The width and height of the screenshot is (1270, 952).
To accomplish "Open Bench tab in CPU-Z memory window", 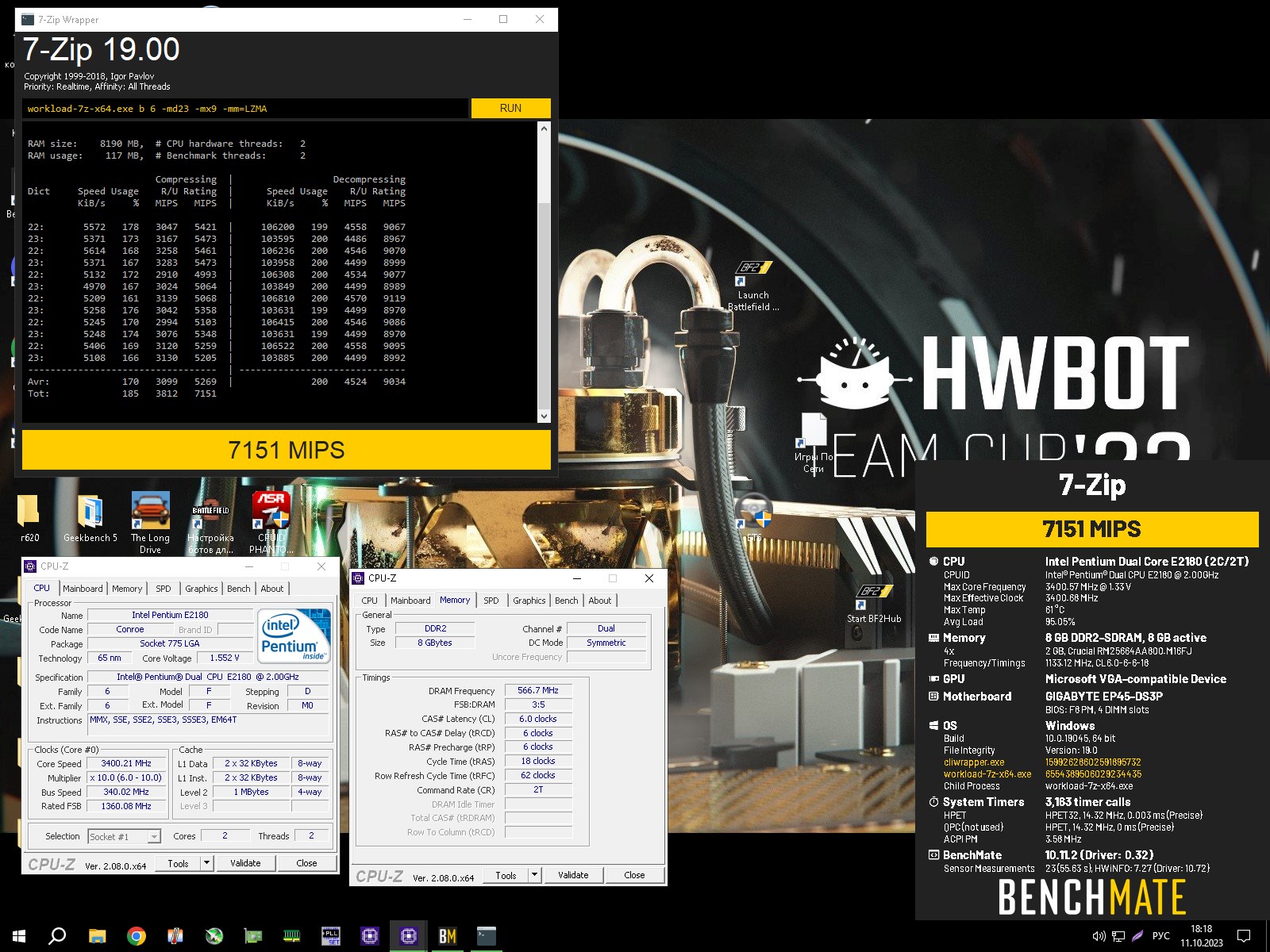I will pyautogui.click(x=566, y=601).
